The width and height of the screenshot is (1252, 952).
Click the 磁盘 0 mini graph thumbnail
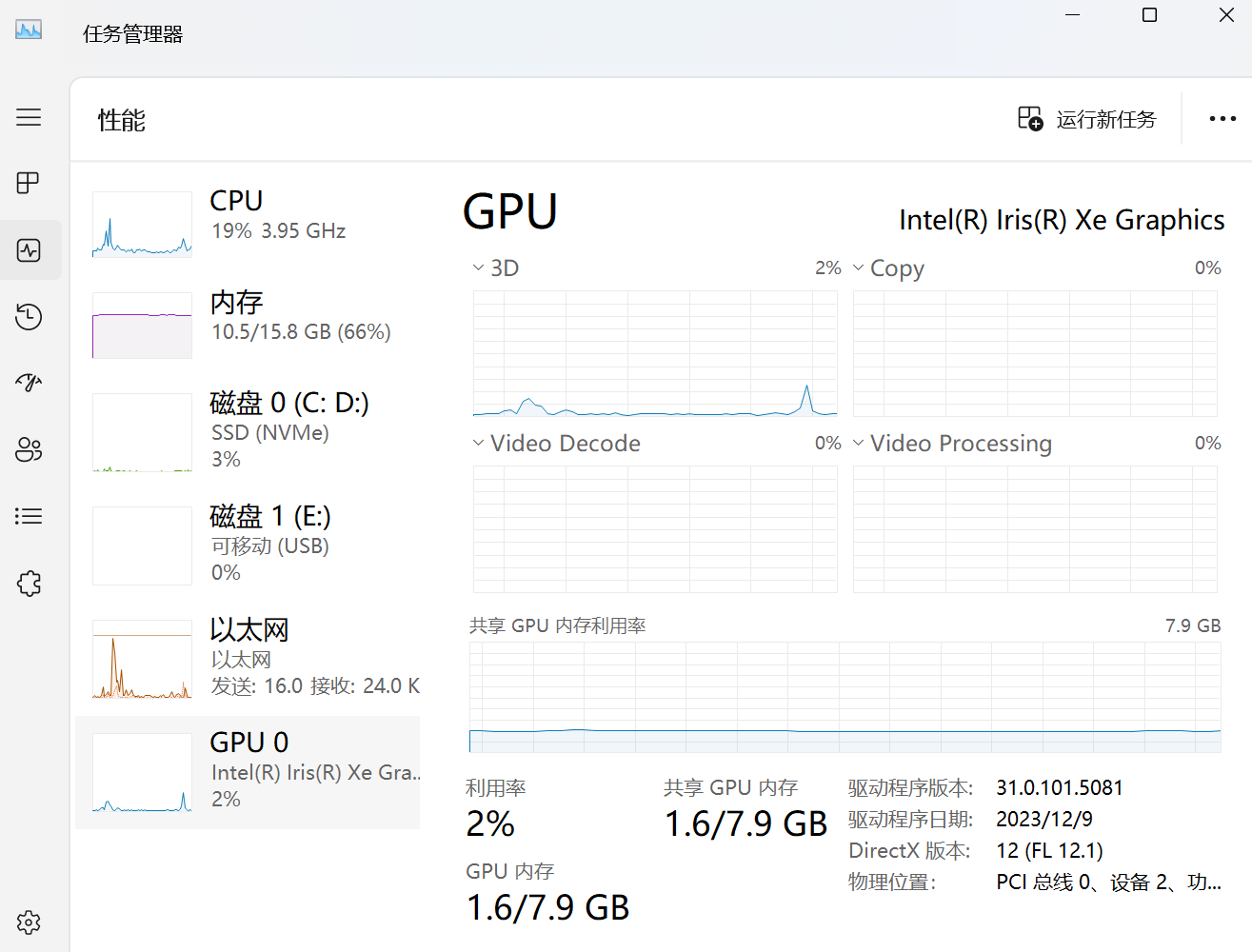point(142,432)
